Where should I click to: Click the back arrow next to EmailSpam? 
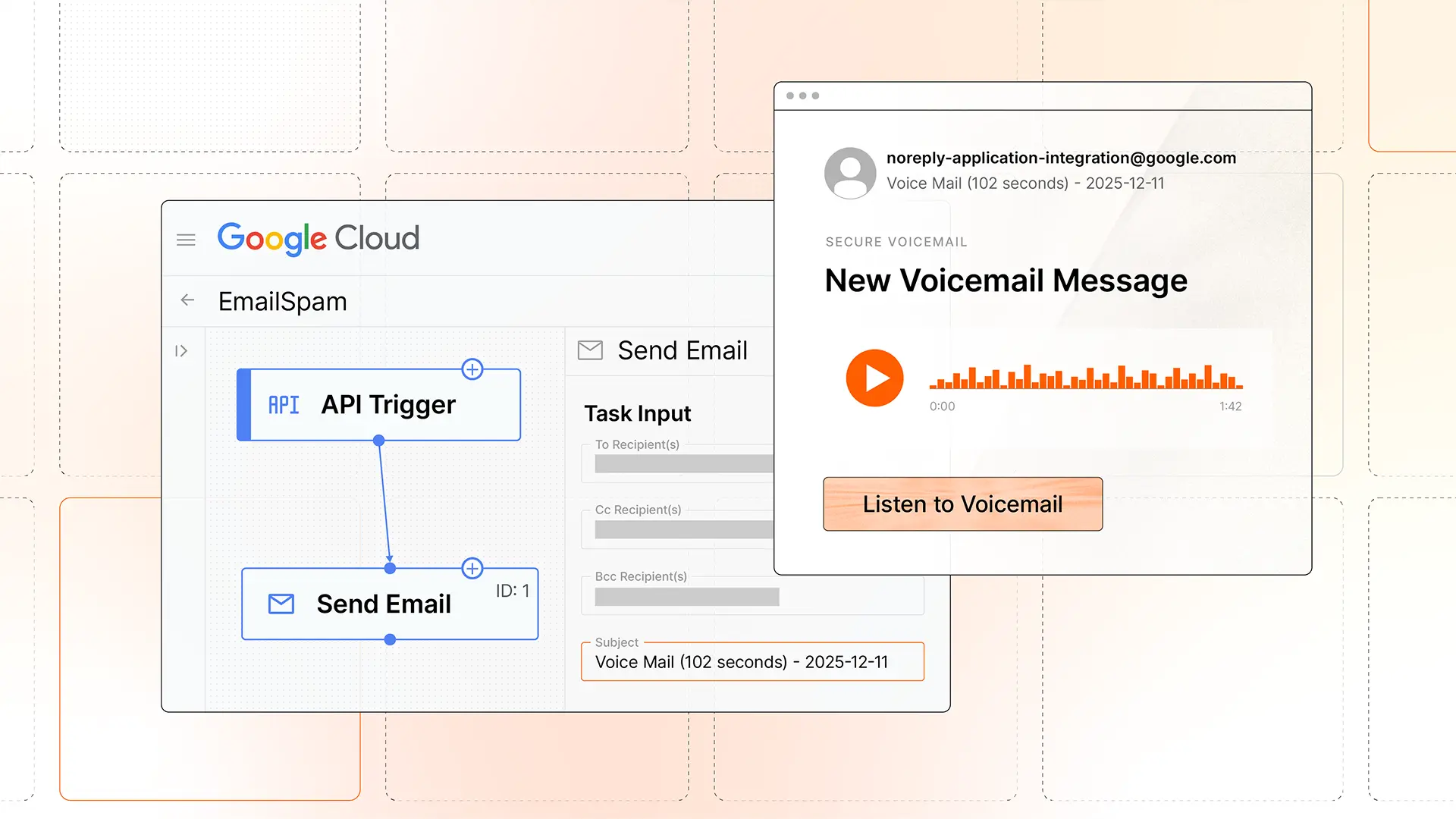(x=187, y=300)
